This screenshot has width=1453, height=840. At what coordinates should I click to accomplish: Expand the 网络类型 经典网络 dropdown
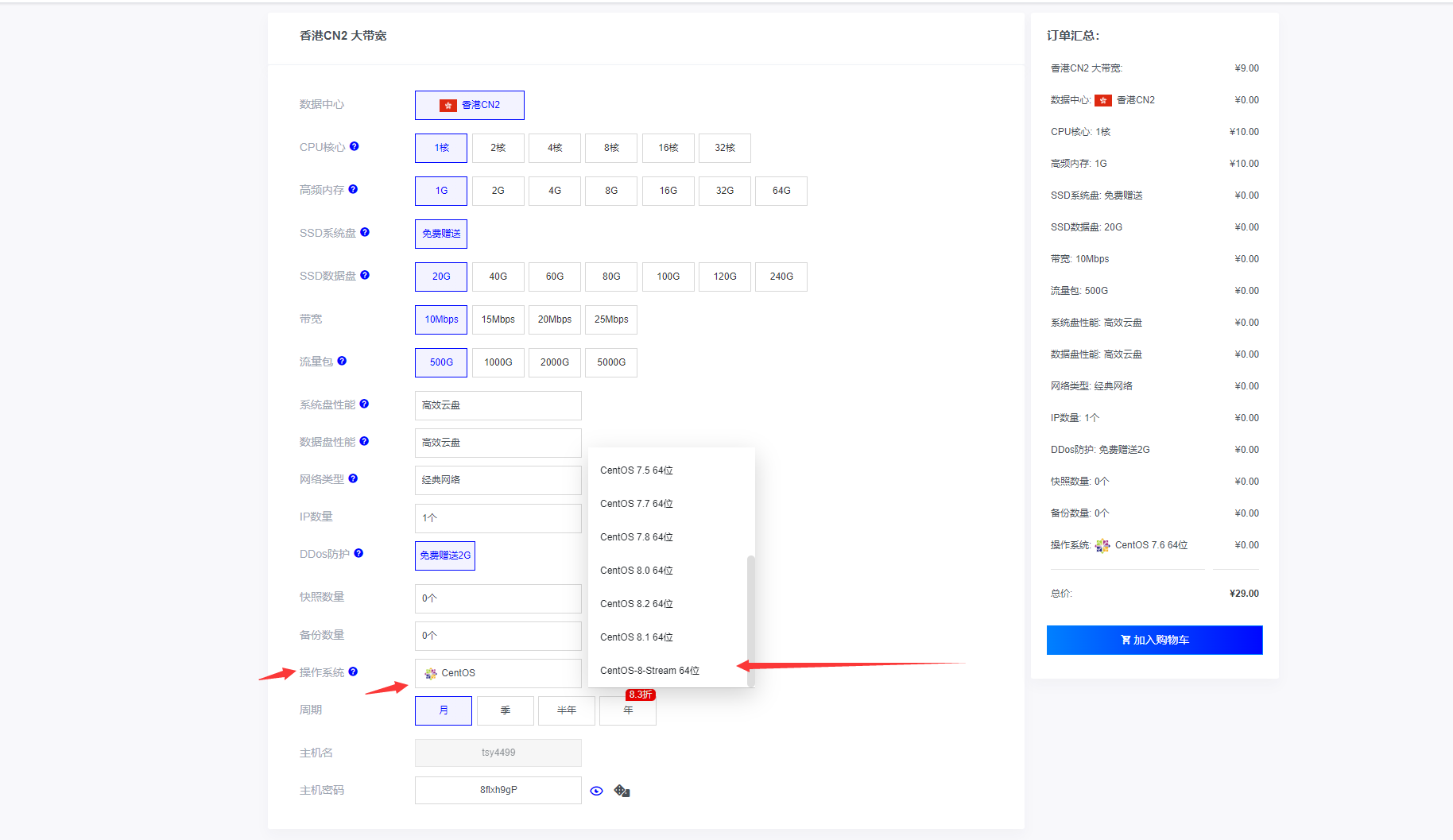pos(498,480)
